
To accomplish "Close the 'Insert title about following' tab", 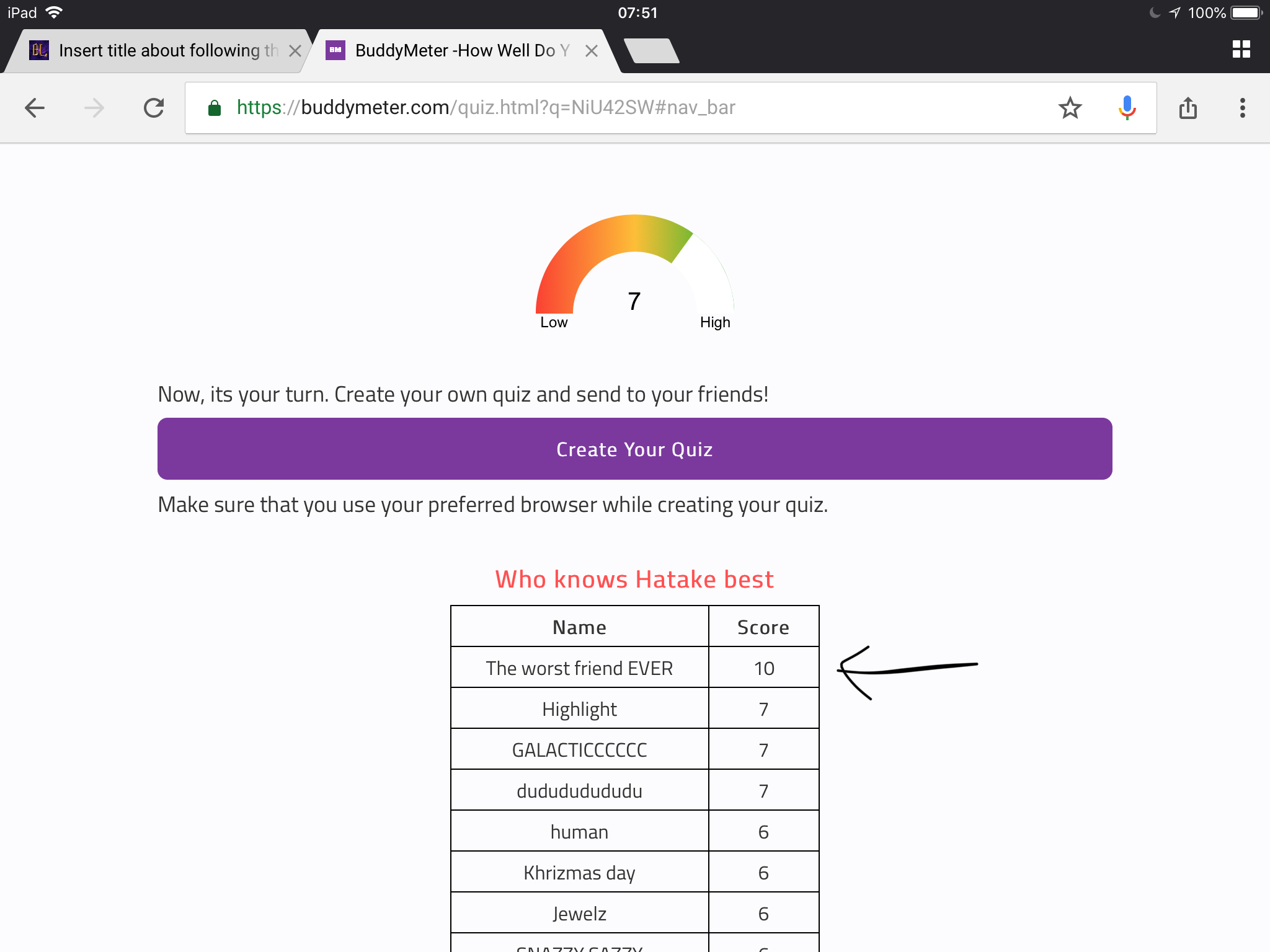I will 295,51.
